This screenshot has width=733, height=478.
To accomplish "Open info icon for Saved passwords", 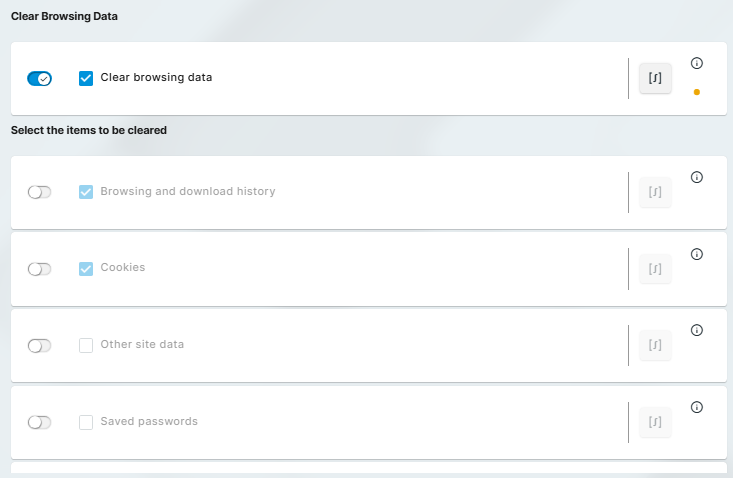I will coord(697,407).
